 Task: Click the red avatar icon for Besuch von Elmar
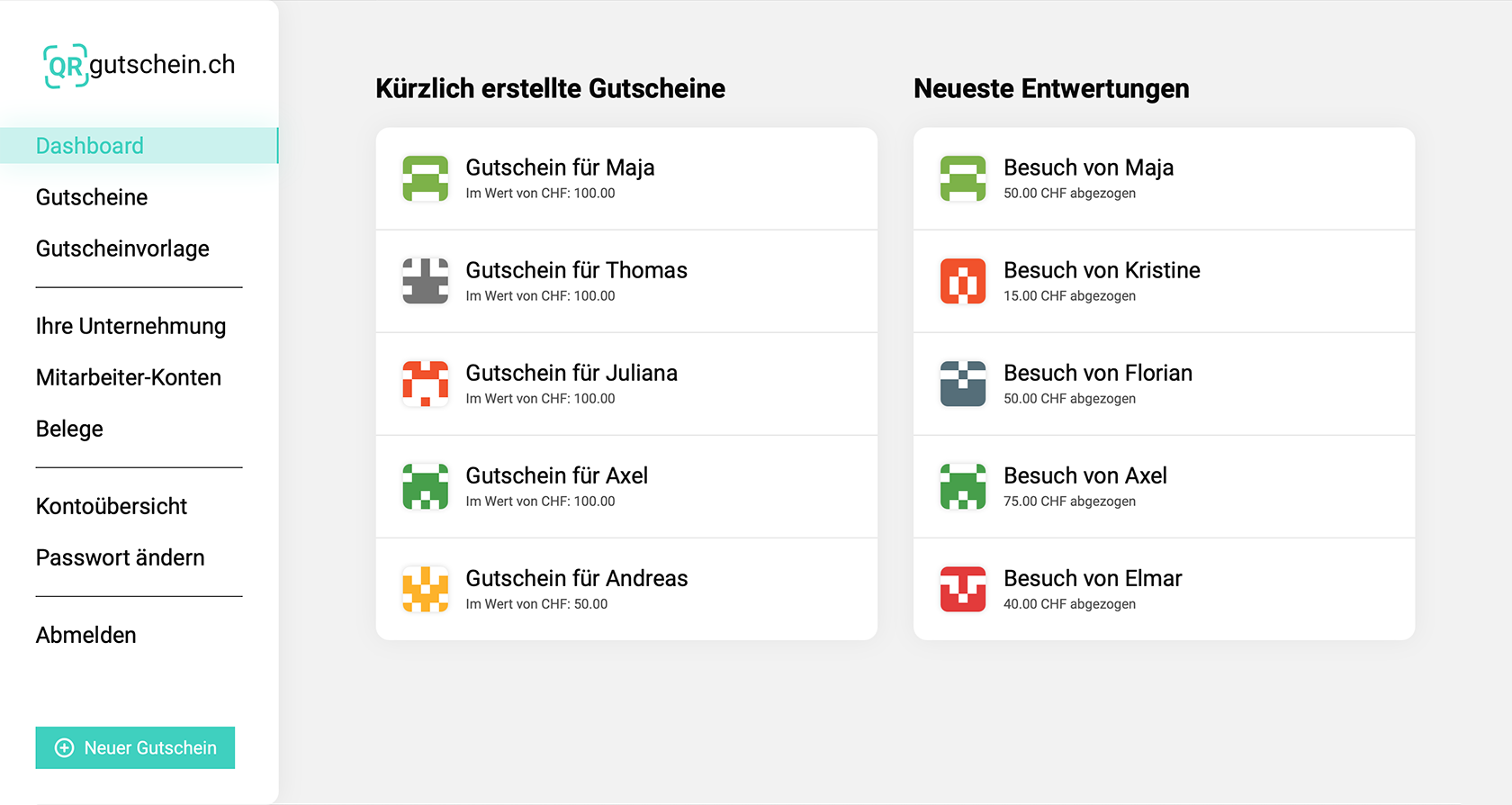click(x=963, y=589)
